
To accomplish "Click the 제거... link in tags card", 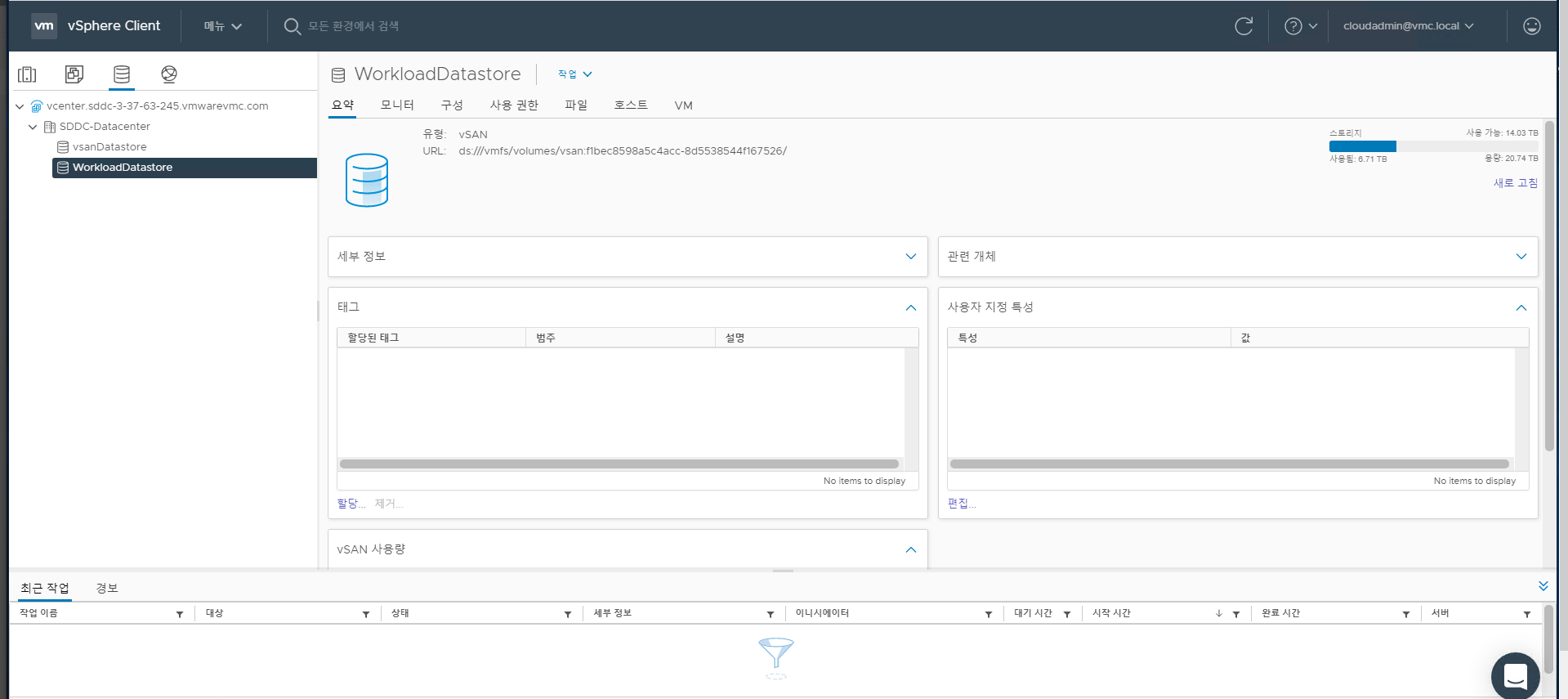I will pos(389,504).
